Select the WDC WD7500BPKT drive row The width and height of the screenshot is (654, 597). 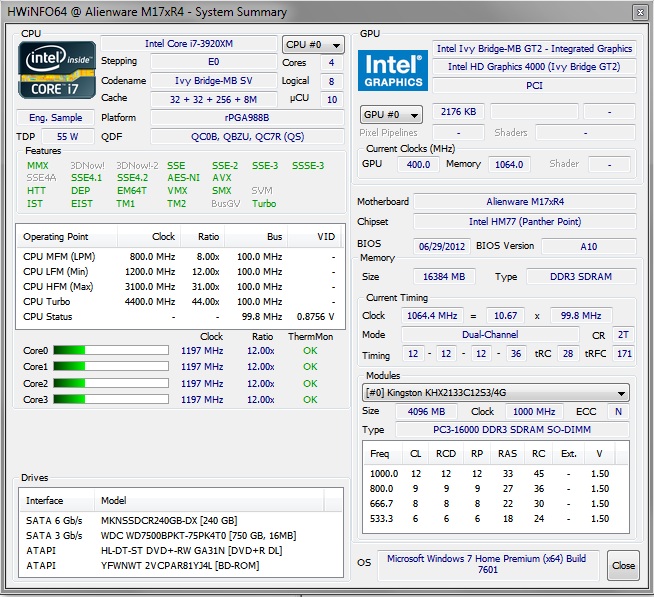coord(180,536)
